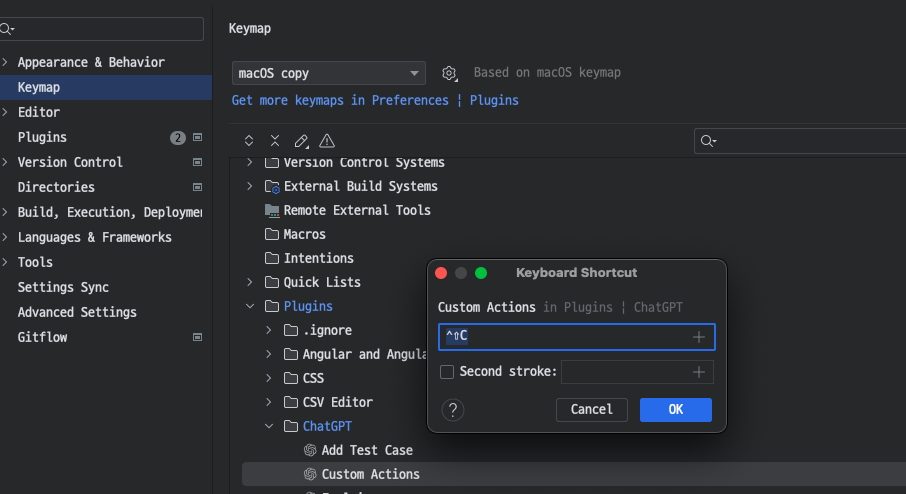The height and width of the screenshot is (494, 906).
Task: Follow the Get more keymaps link
Action: [340, 101]
